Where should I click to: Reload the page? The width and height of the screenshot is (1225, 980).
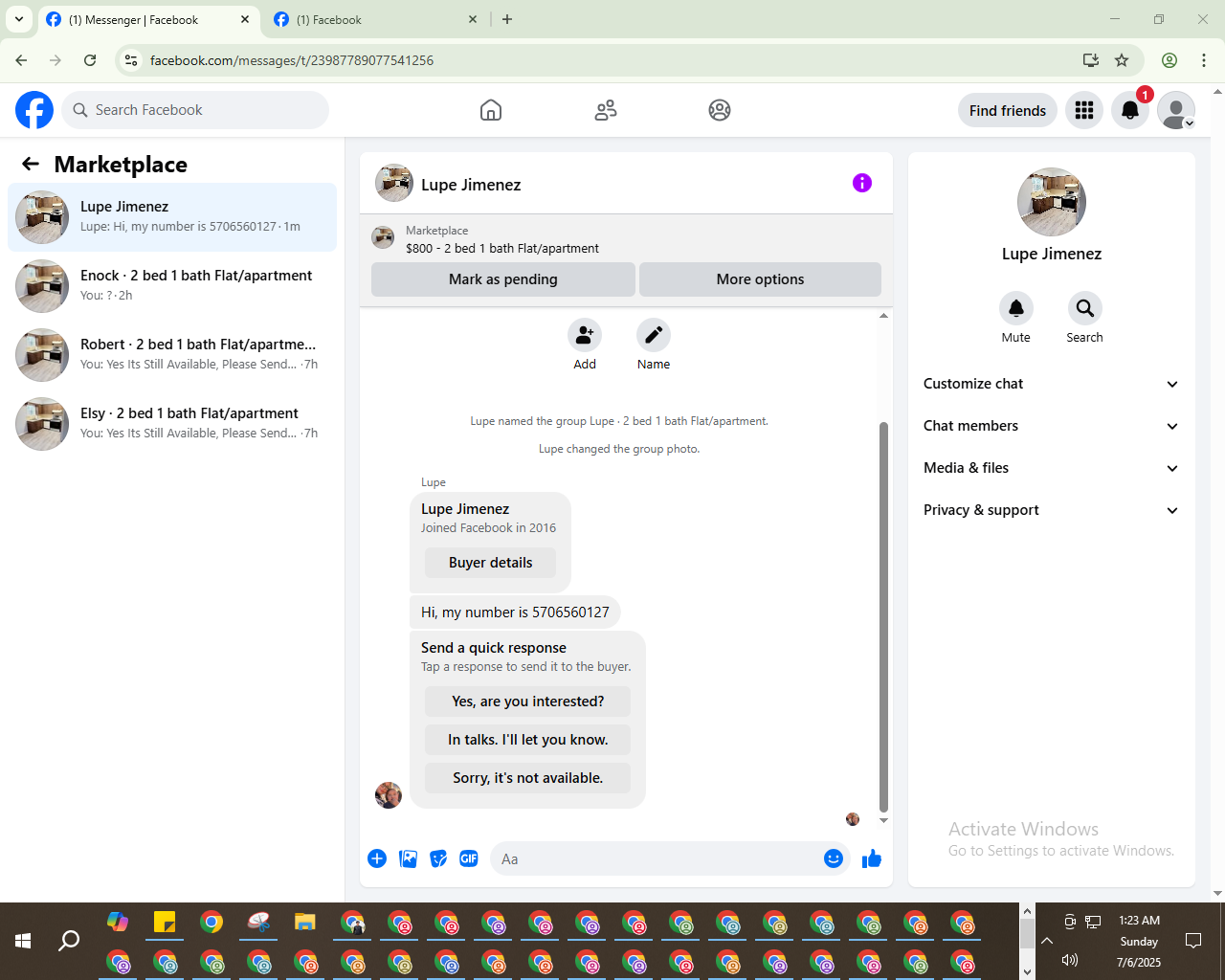pyautogui.click(x=90, y=60)
